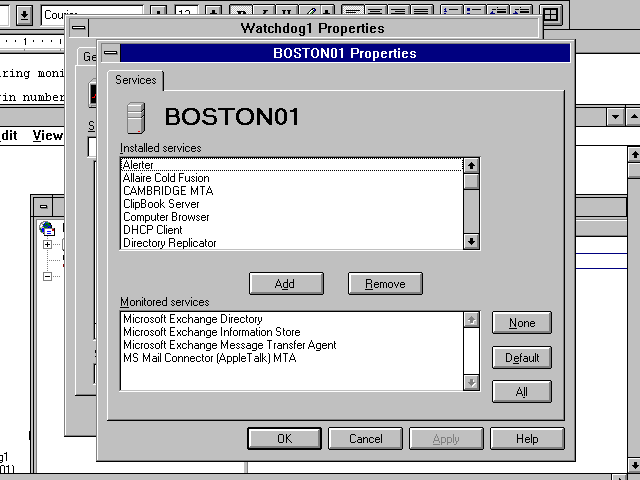Click down arrow of background child window scrollbar
The image size is (640, 480).
[634, 465]
